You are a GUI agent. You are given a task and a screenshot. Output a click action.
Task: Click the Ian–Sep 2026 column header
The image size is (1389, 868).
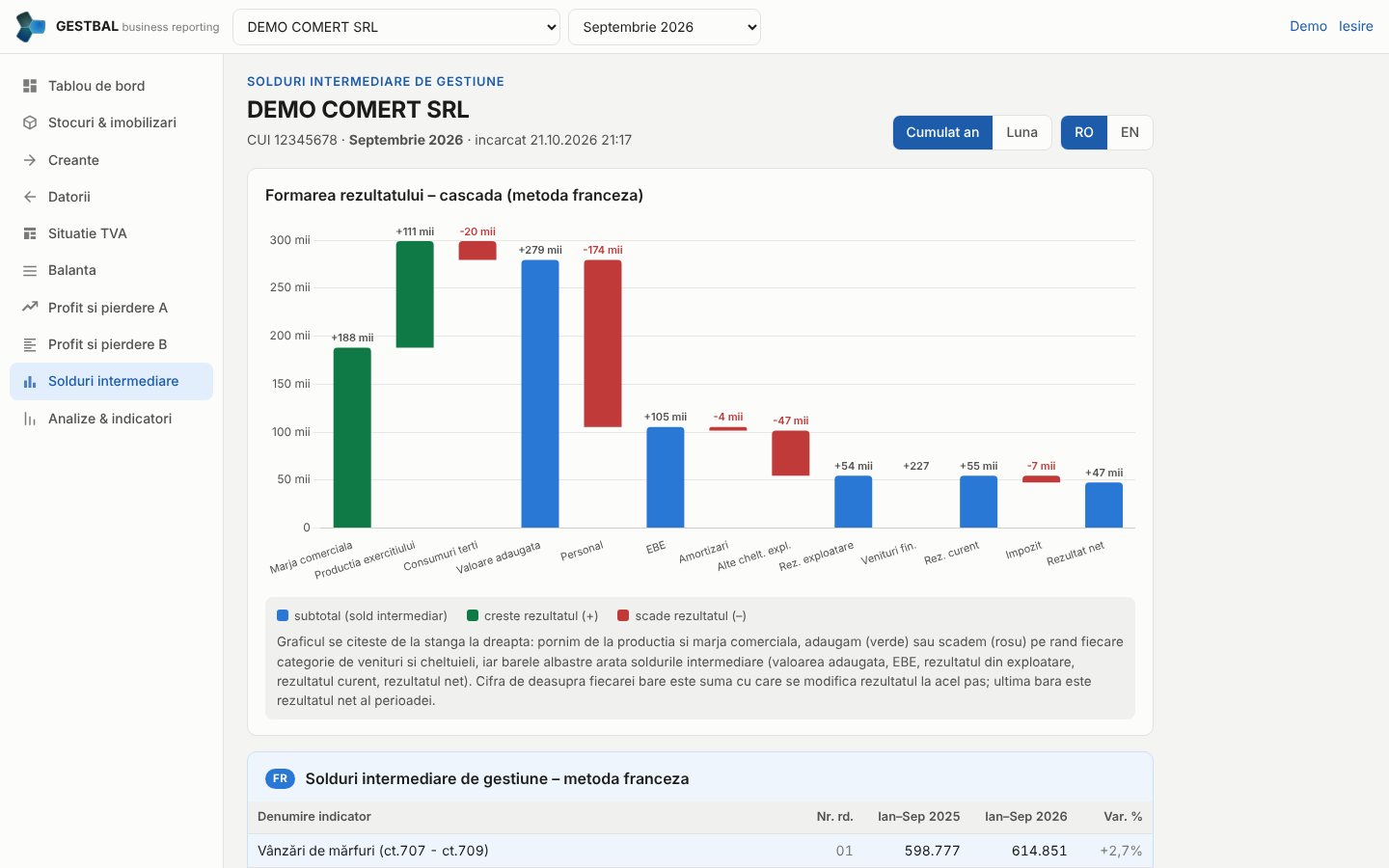pyautogui.click(x=1025, y=816)
